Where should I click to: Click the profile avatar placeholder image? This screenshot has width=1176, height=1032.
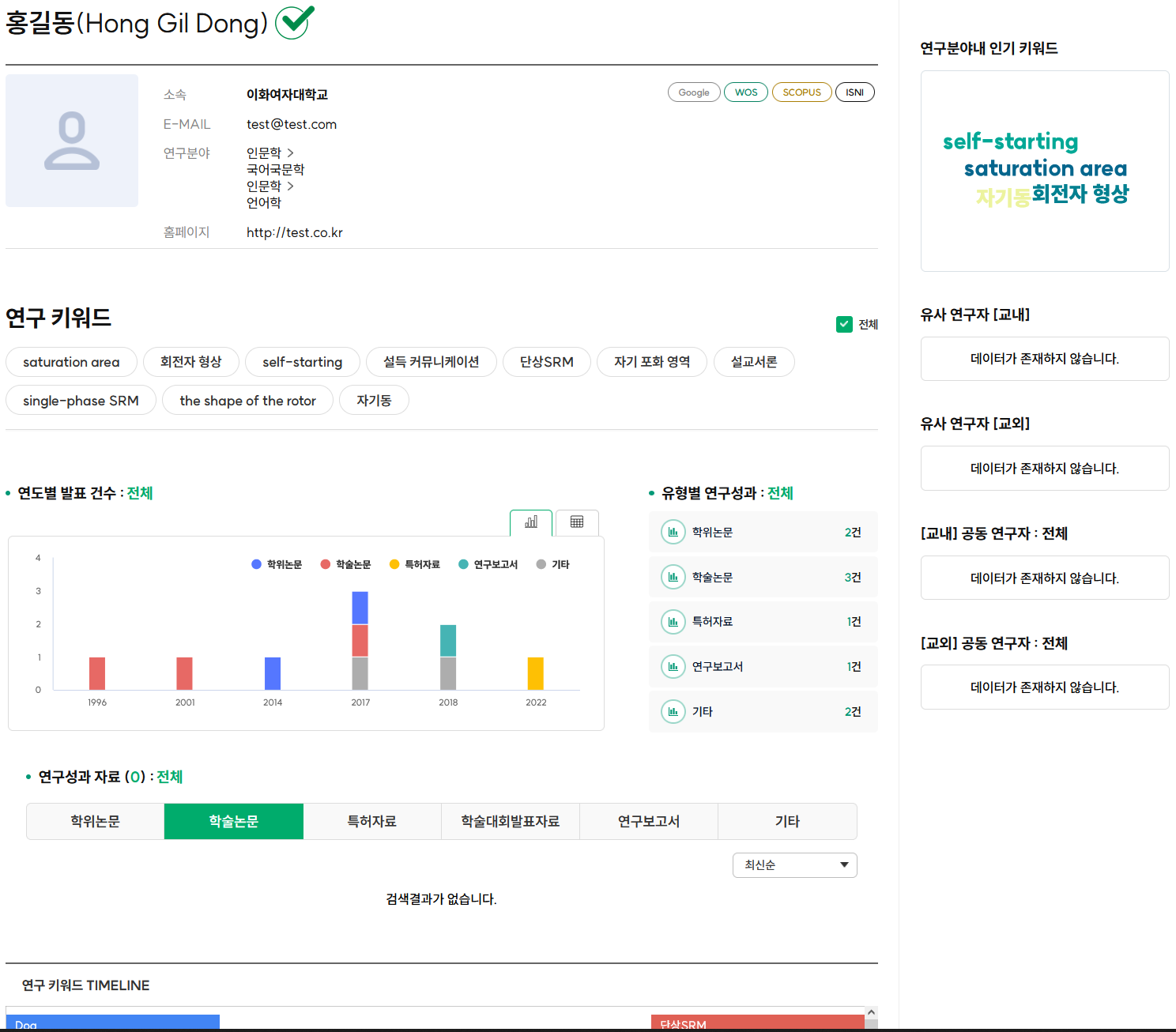coord(72,141)
